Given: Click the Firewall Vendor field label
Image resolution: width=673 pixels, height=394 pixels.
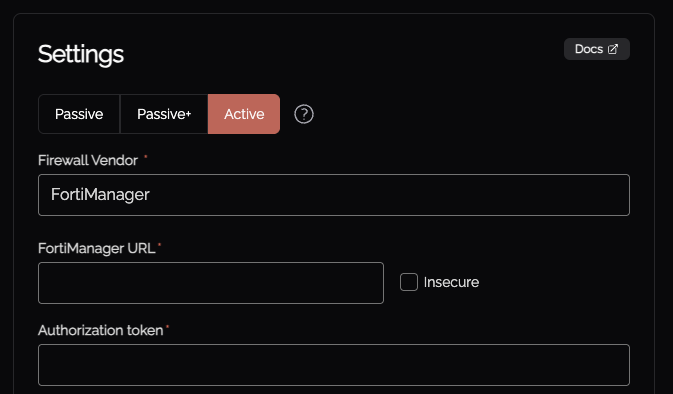Looking at the screenshot, I should click(x=88, y=161).
